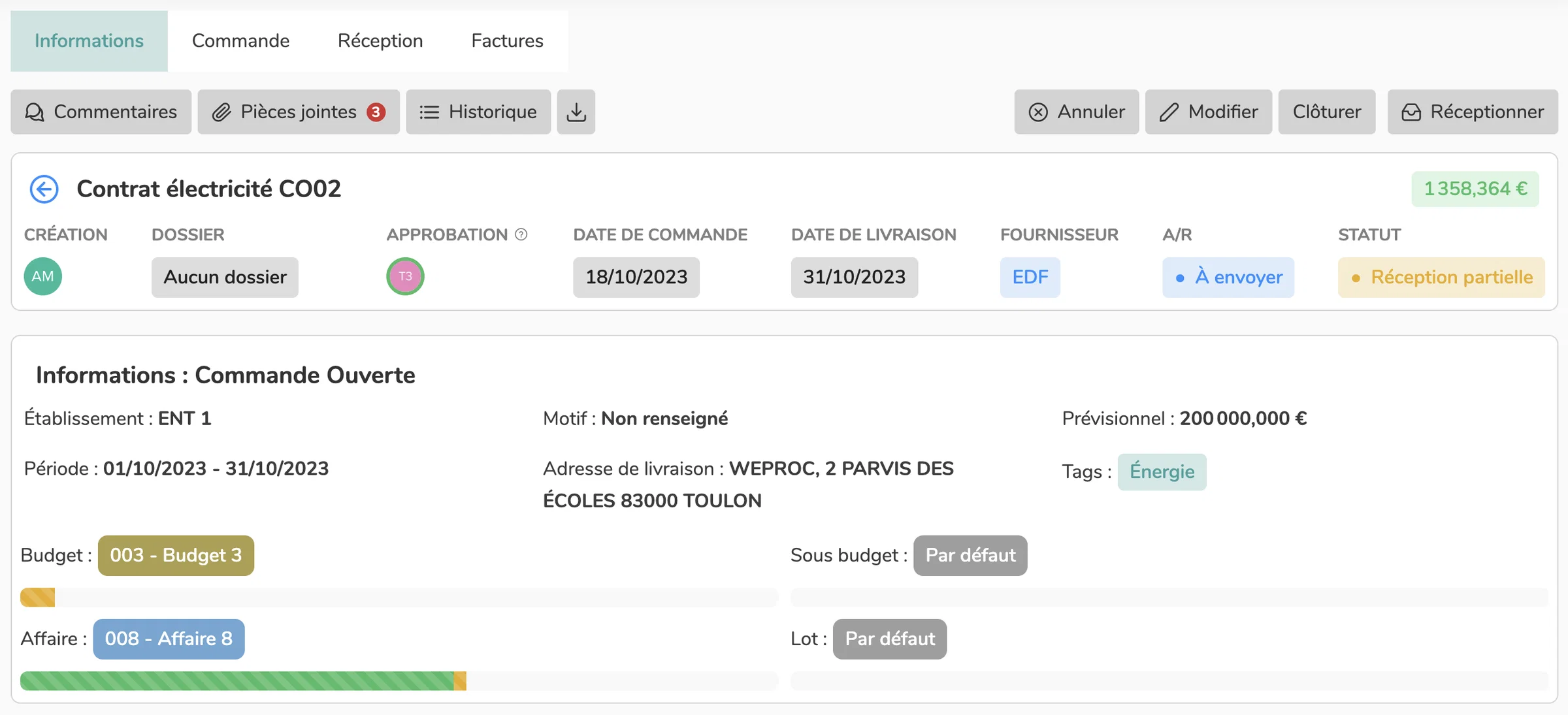
Task: Click the AM creator avatar
Action: [x=43, y=276]
